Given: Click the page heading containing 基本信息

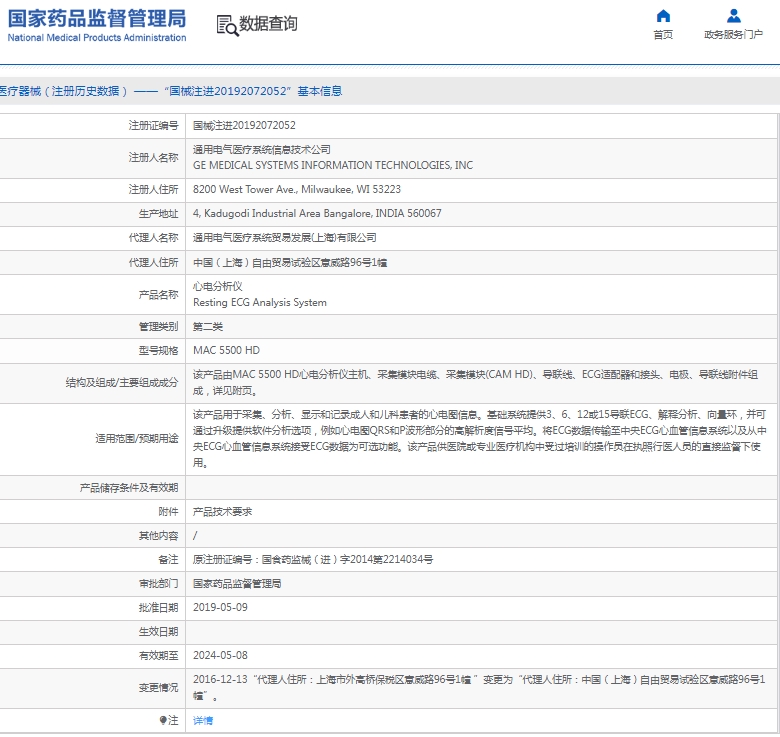Looking at the screenshot, I should click(171, 91).
